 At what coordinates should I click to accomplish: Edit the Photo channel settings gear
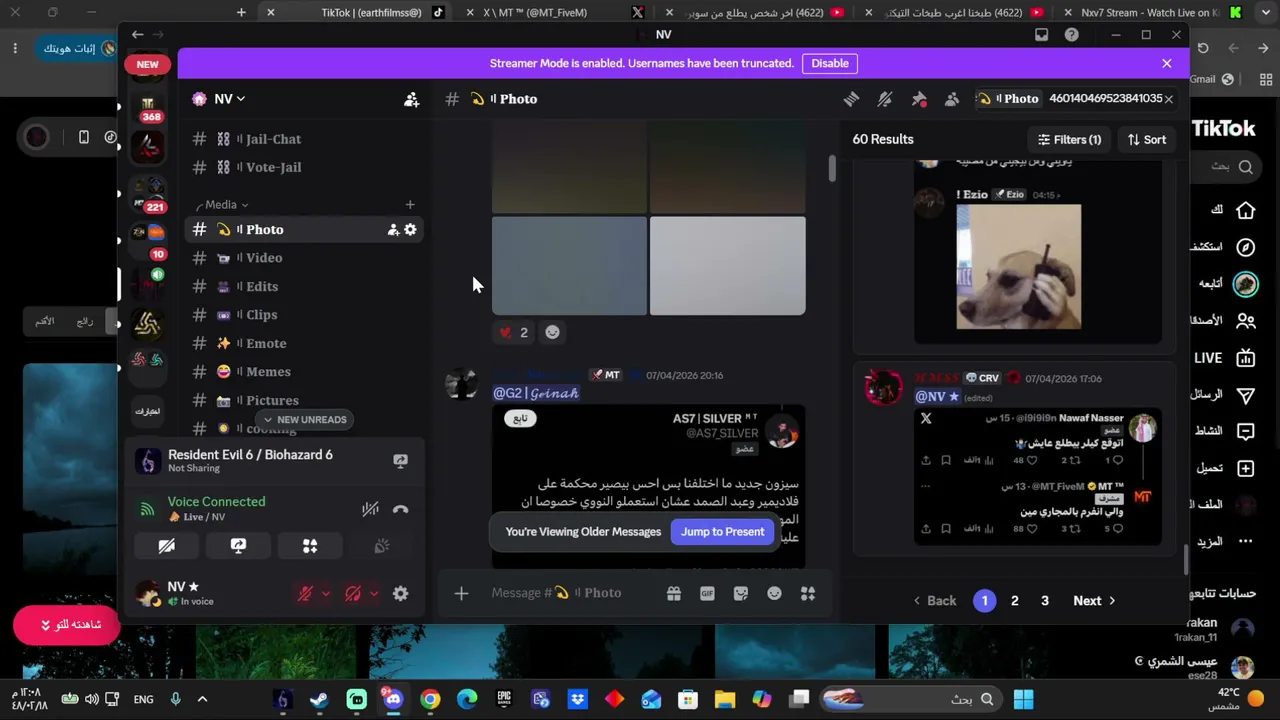coord(410,230)
